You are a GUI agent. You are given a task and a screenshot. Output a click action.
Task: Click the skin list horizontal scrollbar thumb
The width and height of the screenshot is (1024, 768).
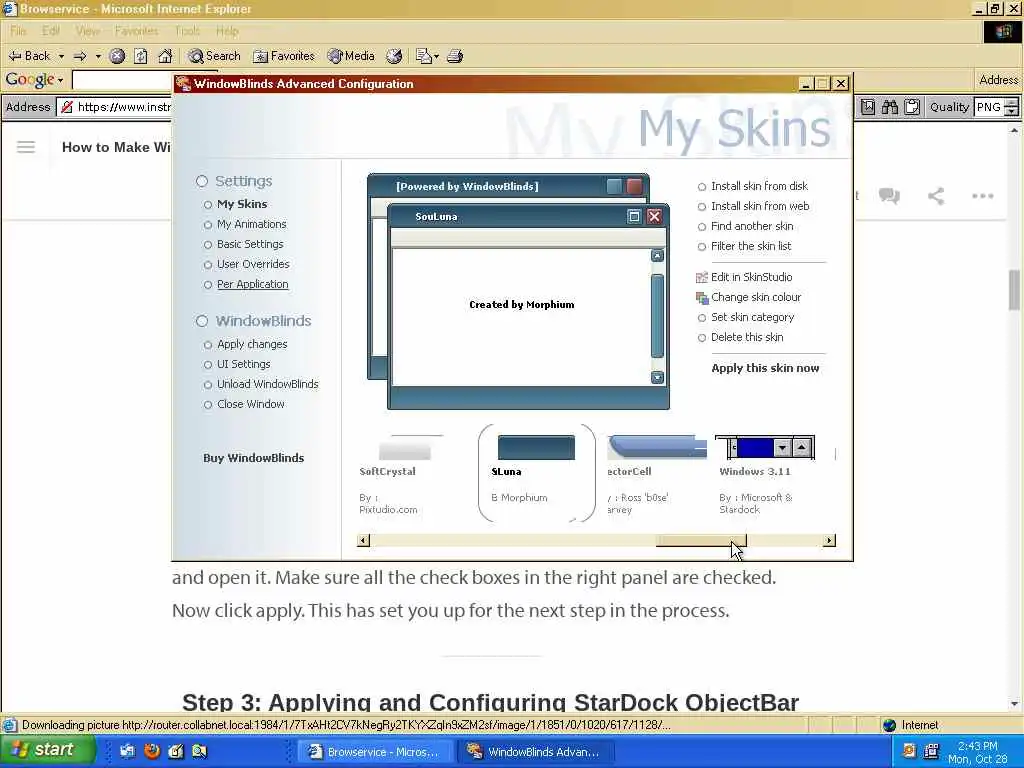[701, 541]
